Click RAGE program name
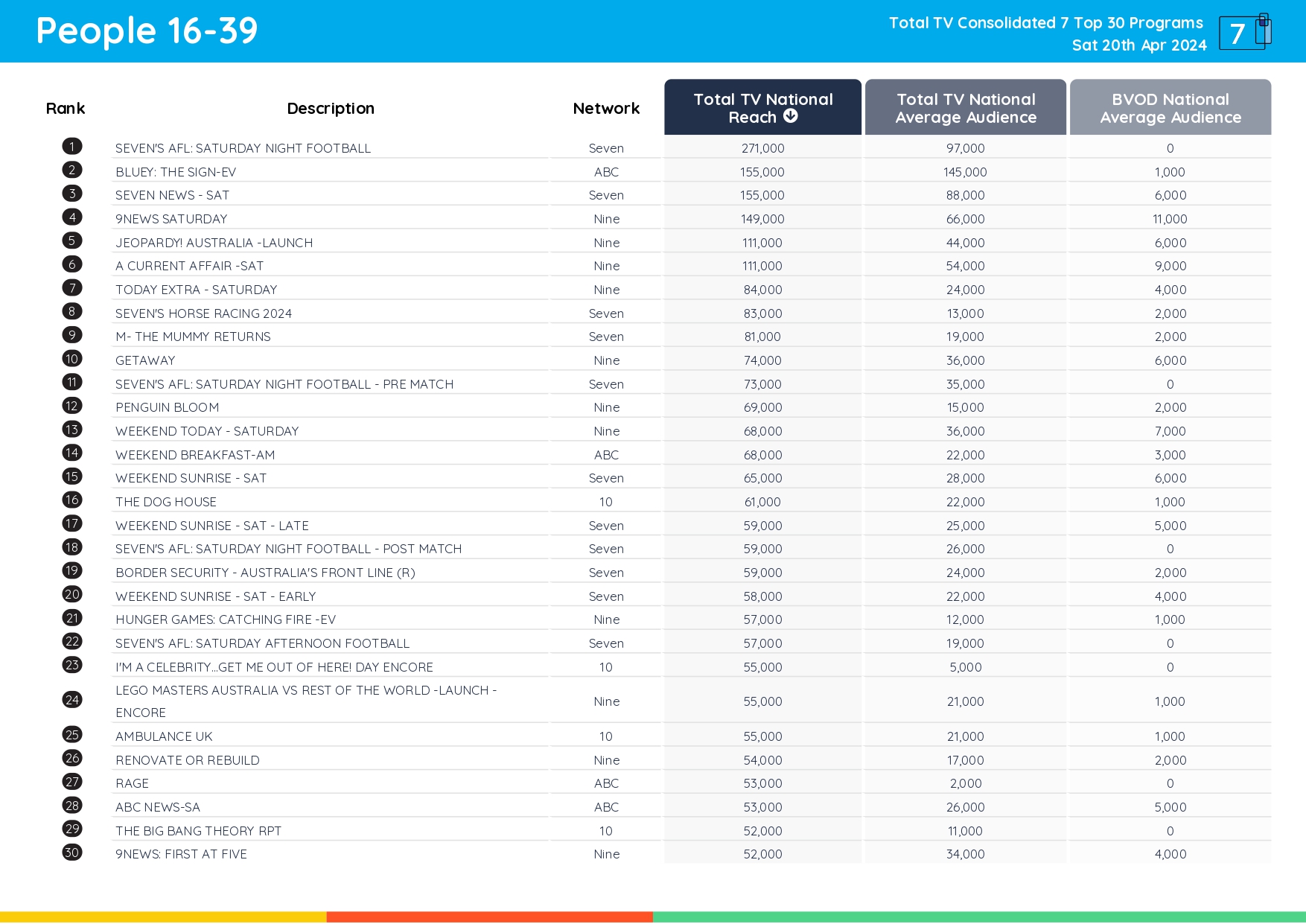1306x924 pixels. pos(133,784)
